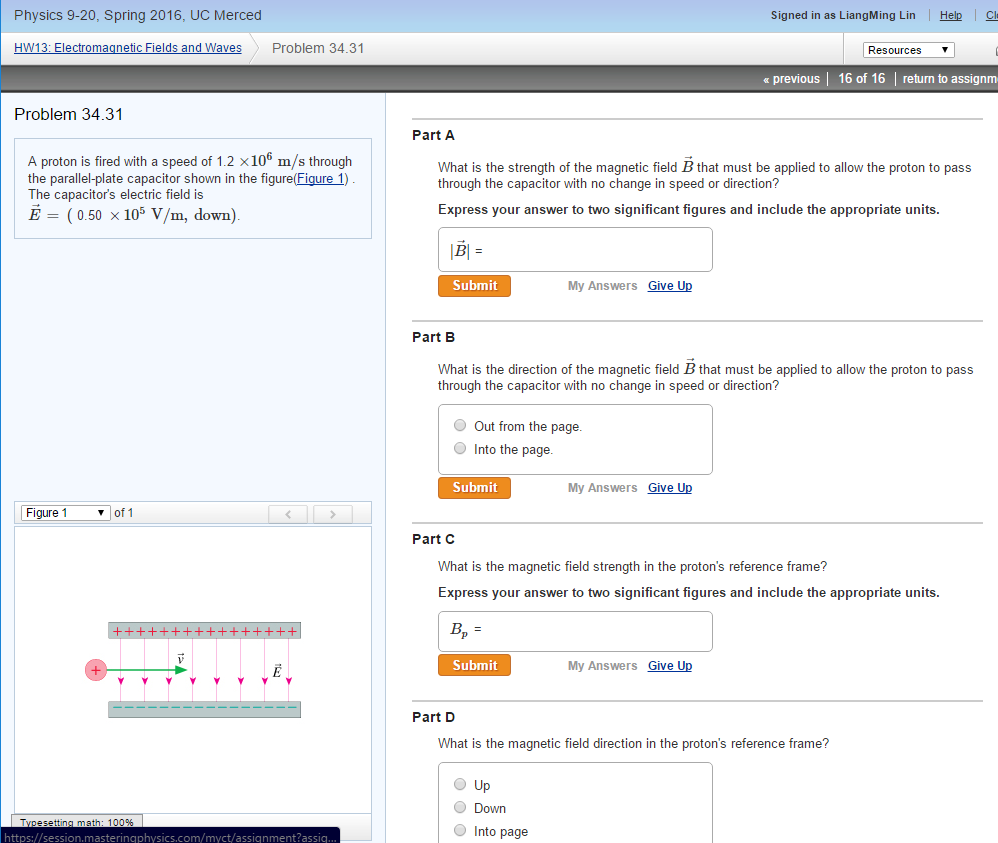Click the Help link
The width and height of the screenshot is (998, 843).
pyautogui.click(x=950, y=15)
